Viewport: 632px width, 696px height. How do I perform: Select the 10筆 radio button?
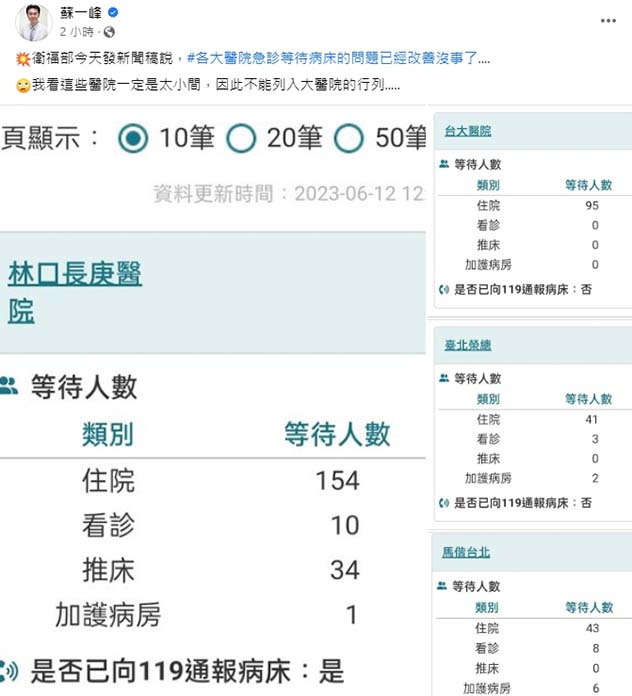133,138
